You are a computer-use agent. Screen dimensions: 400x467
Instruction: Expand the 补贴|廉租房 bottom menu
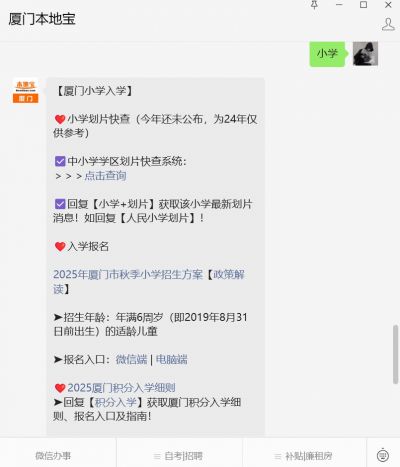pos(304,456)
